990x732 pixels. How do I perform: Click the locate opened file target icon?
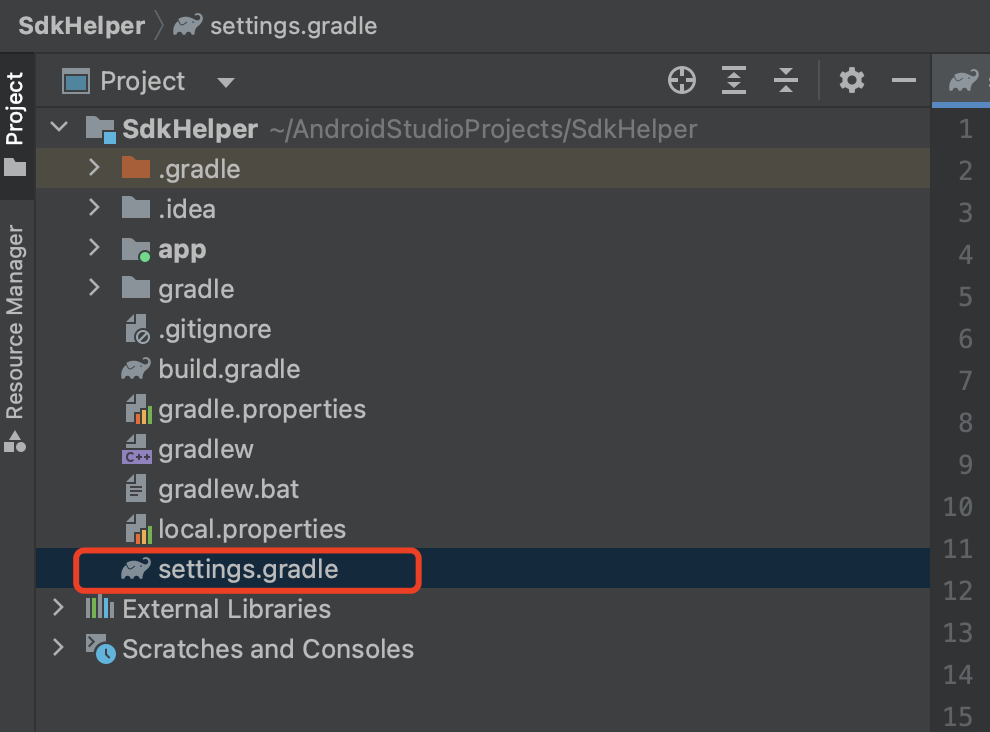click(x=682, y=81)
